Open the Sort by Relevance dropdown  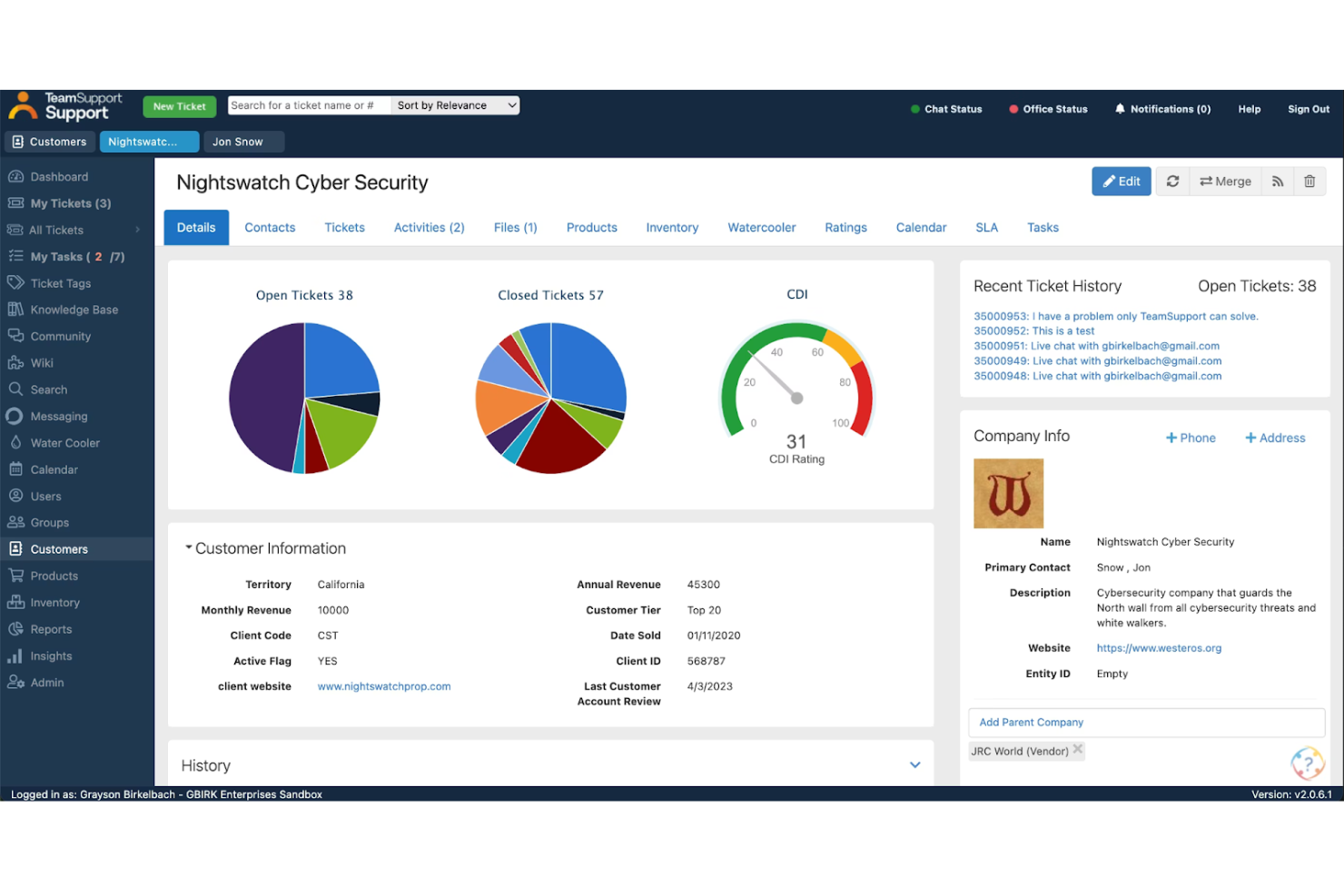(x=456, y=105)
